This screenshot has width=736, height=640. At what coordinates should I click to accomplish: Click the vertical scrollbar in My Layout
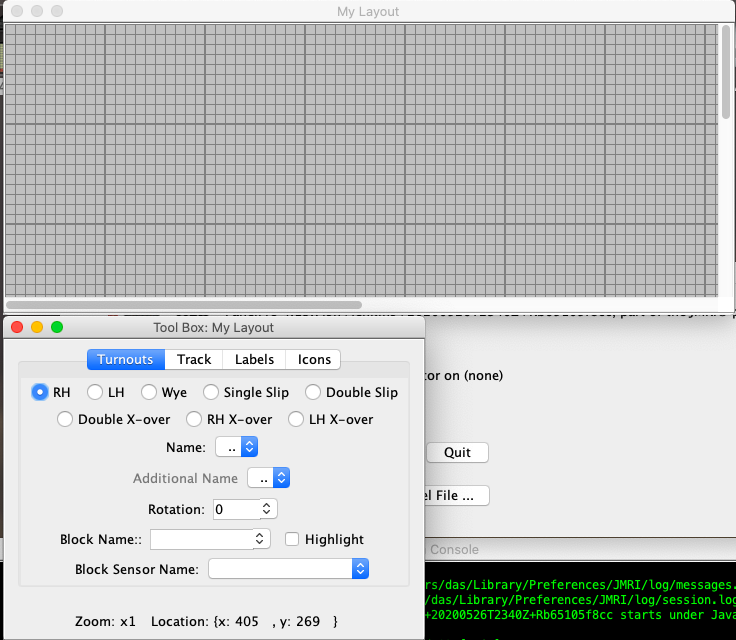(726, 72)
